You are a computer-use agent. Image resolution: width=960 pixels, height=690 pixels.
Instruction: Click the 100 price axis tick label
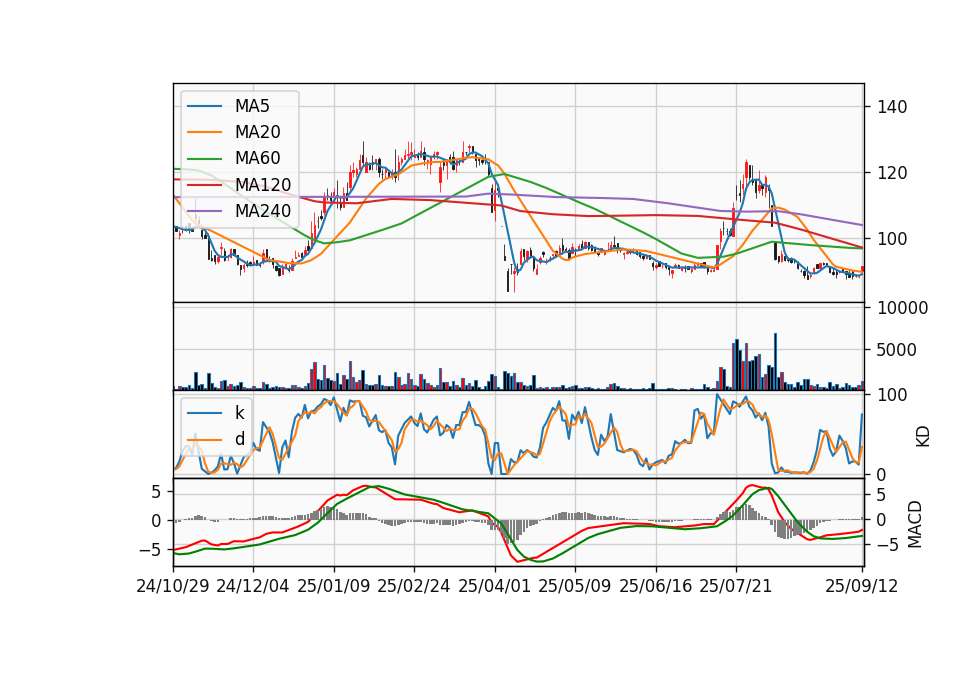click(892, 239)
